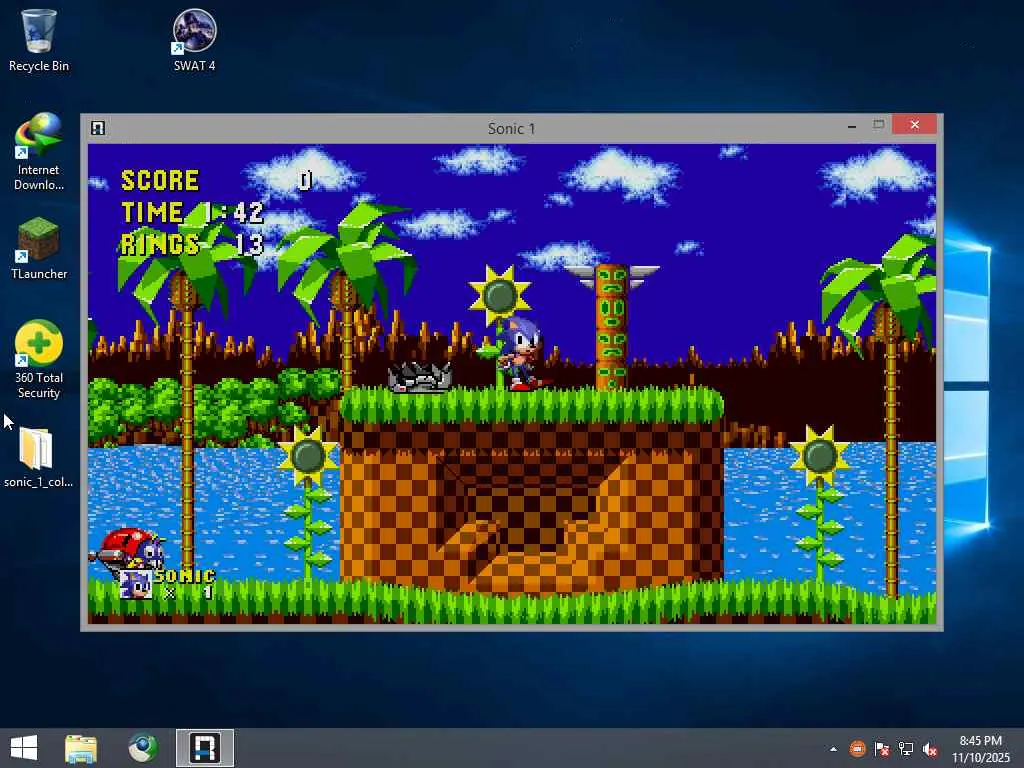Maximize the Sonic 1 window
Screen dimensions: 1024x768
[x=878, y=125]
